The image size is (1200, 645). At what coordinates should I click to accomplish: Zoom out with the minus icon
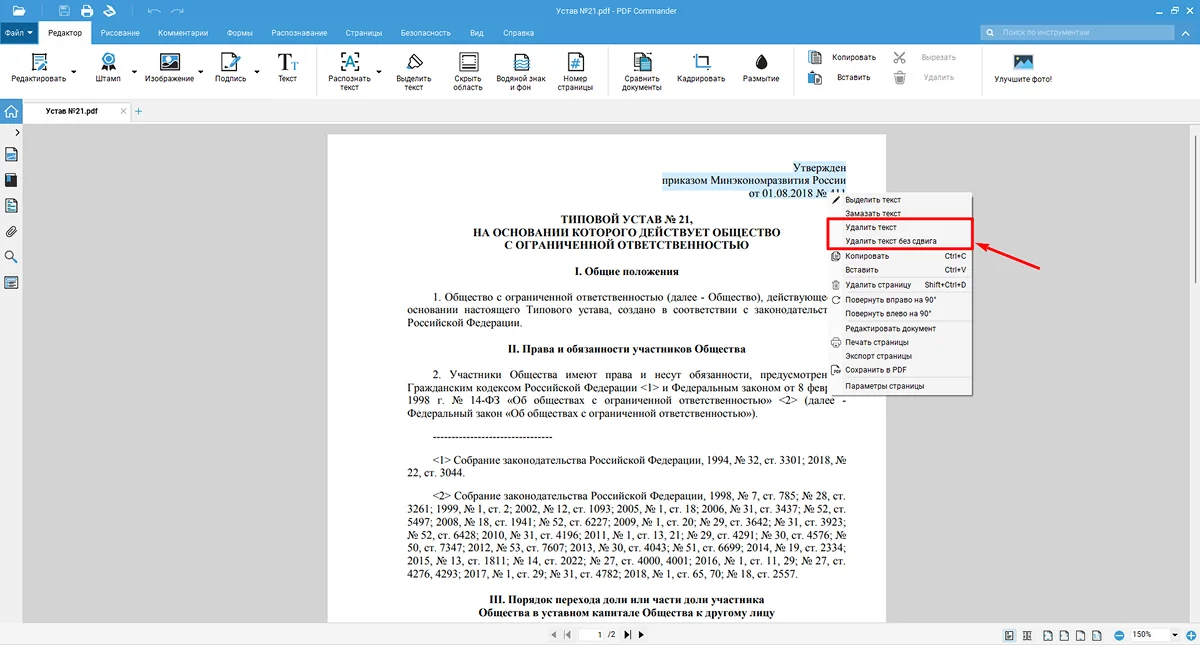click(1118, 635)
